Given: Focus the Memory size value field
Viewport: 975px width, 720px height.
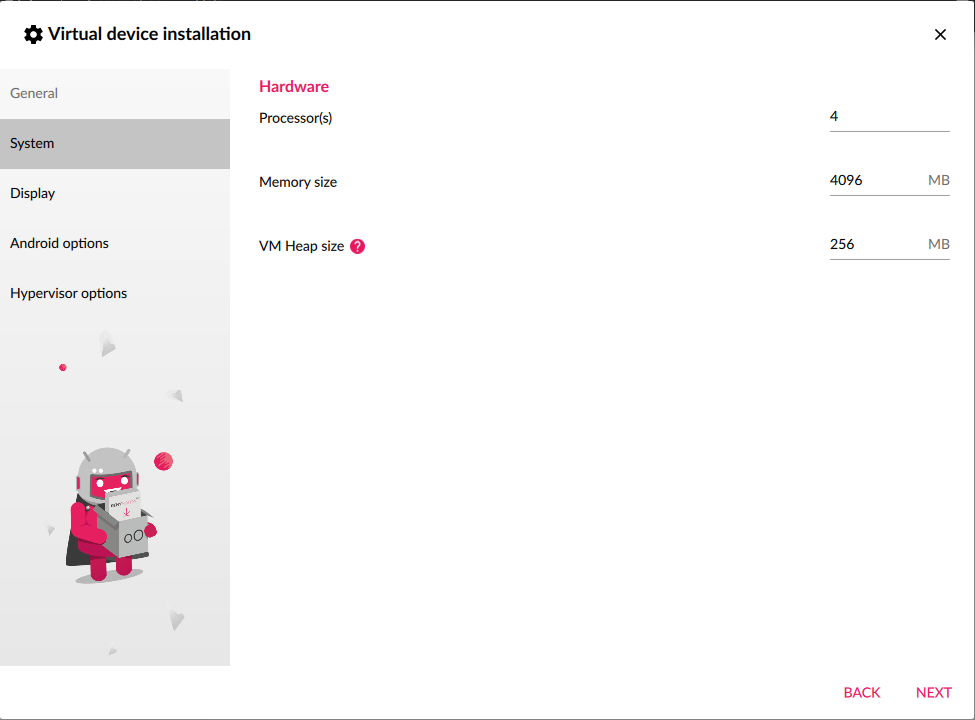Looking at the screenshot, I should pyautogui.click(x=874, y=181).
